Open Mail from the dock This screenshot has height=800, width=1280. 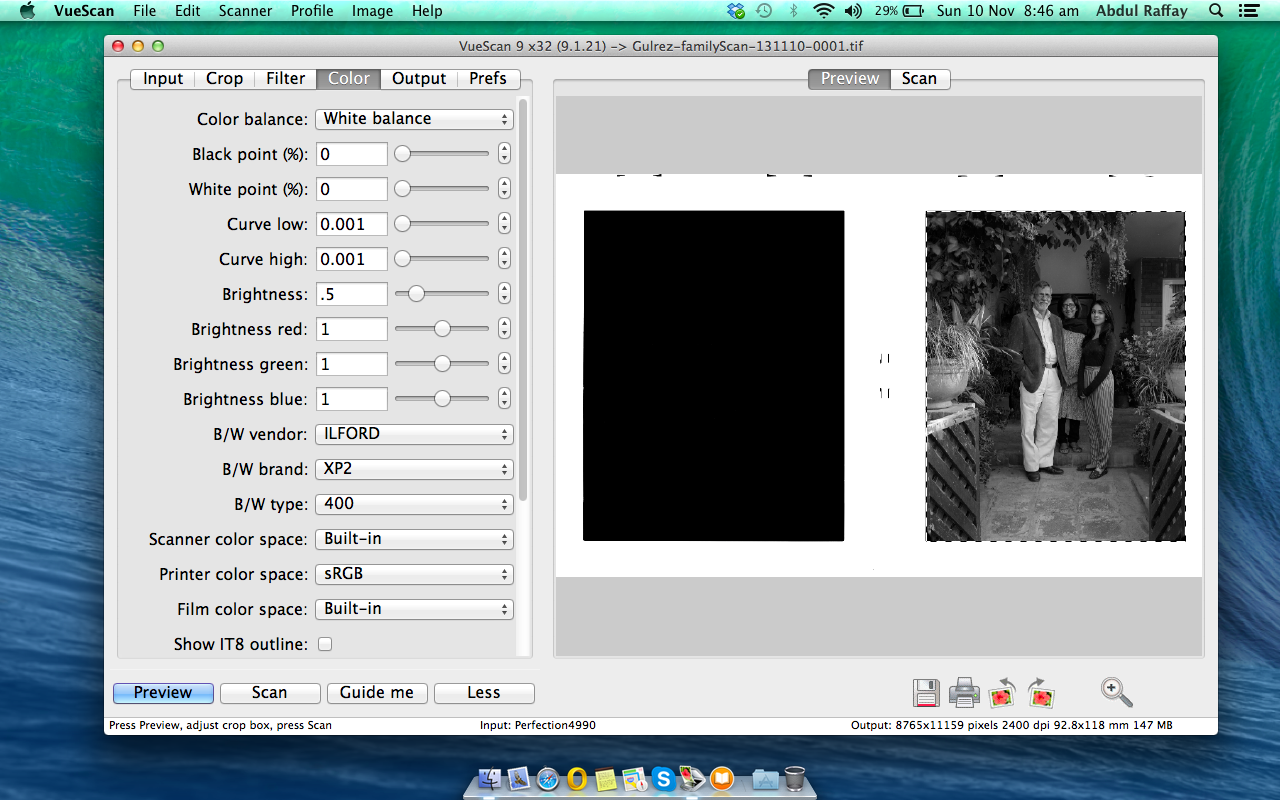(519, 778)
